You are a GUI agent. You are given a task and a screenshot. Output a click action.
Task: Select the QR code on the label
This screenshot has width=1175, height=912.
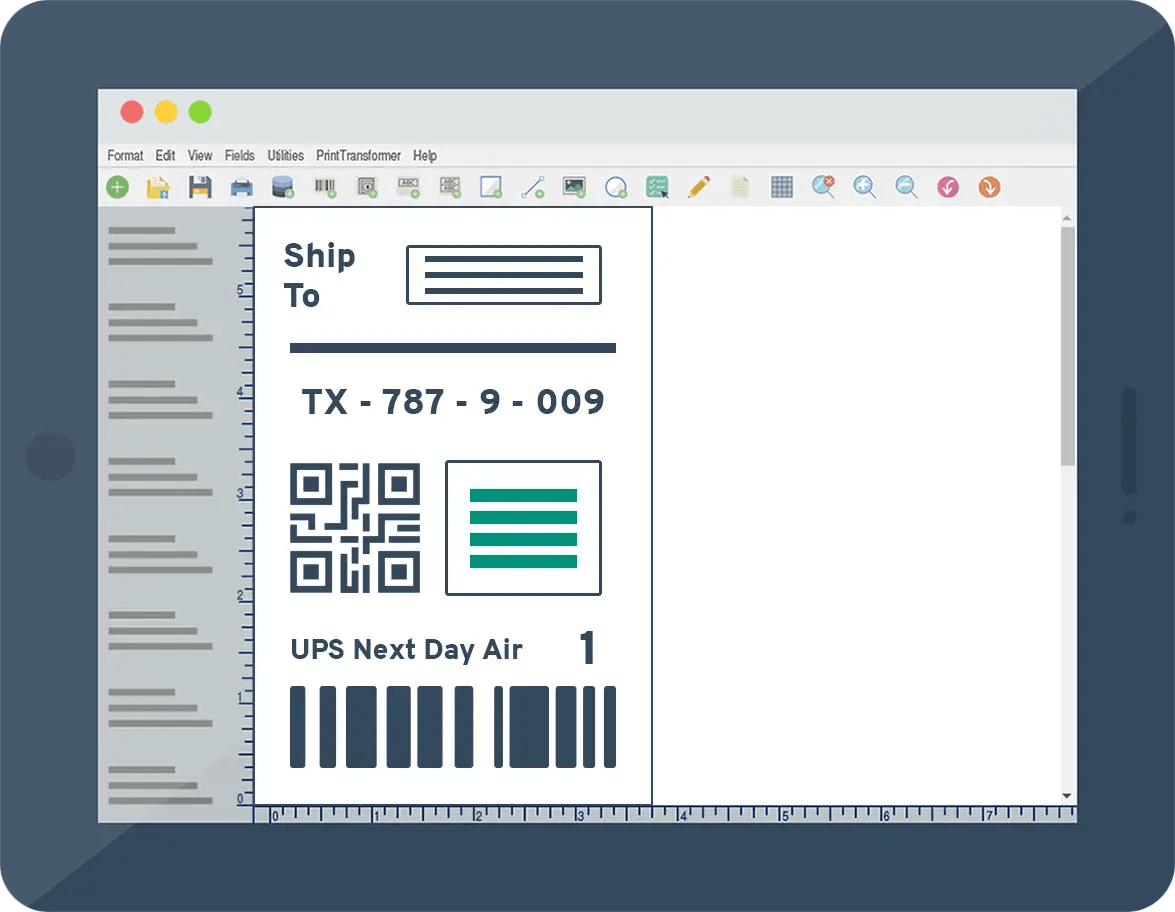click(x=355, y=528)
